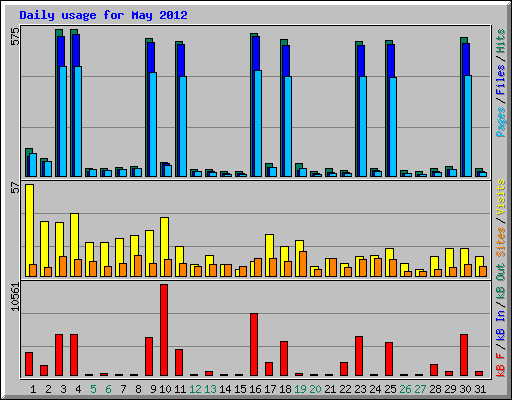Click day 1 on the x-axis
The image size is (512, 400).
(x=33, y=389)
